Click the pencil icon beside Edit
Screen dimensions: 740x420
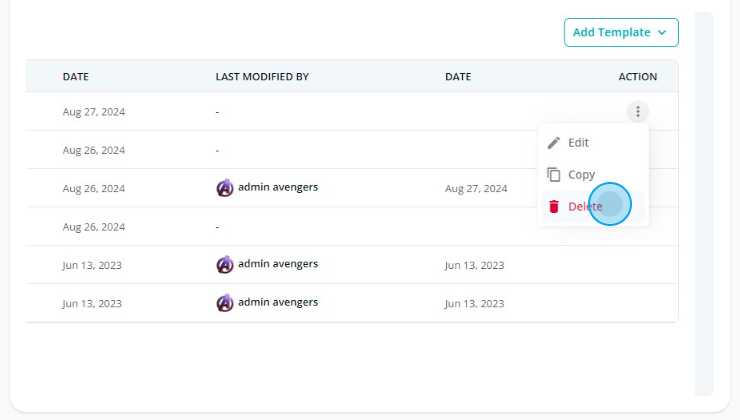pos(554,143)
